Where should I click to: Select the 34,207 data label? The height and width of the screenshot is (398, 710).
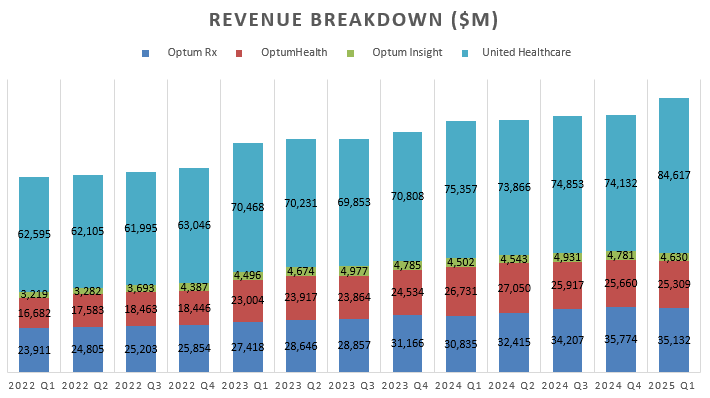point(567,340)
